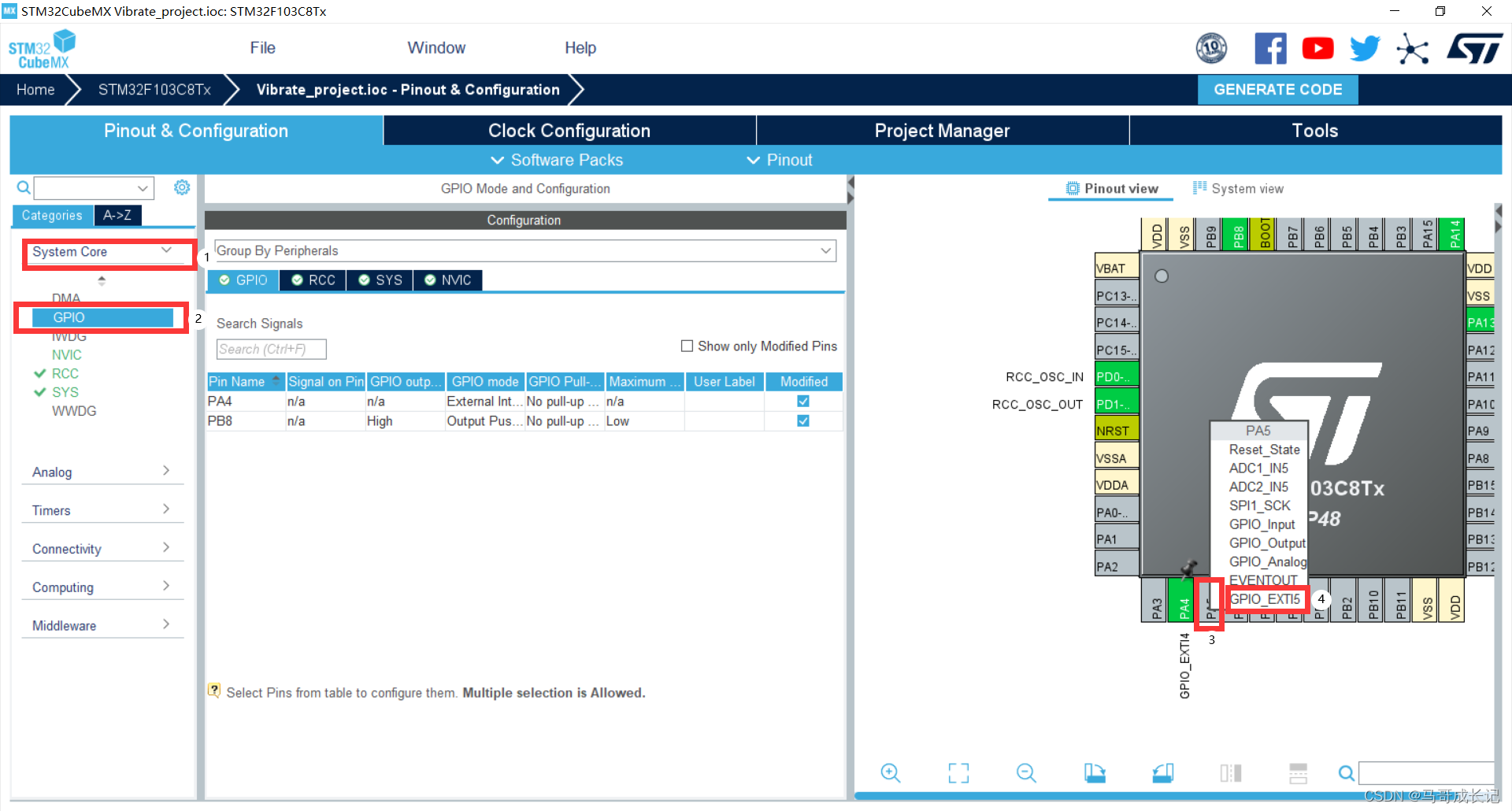Zoom in on the pinout view
The image size is (1512, 811).
(890, 773)
